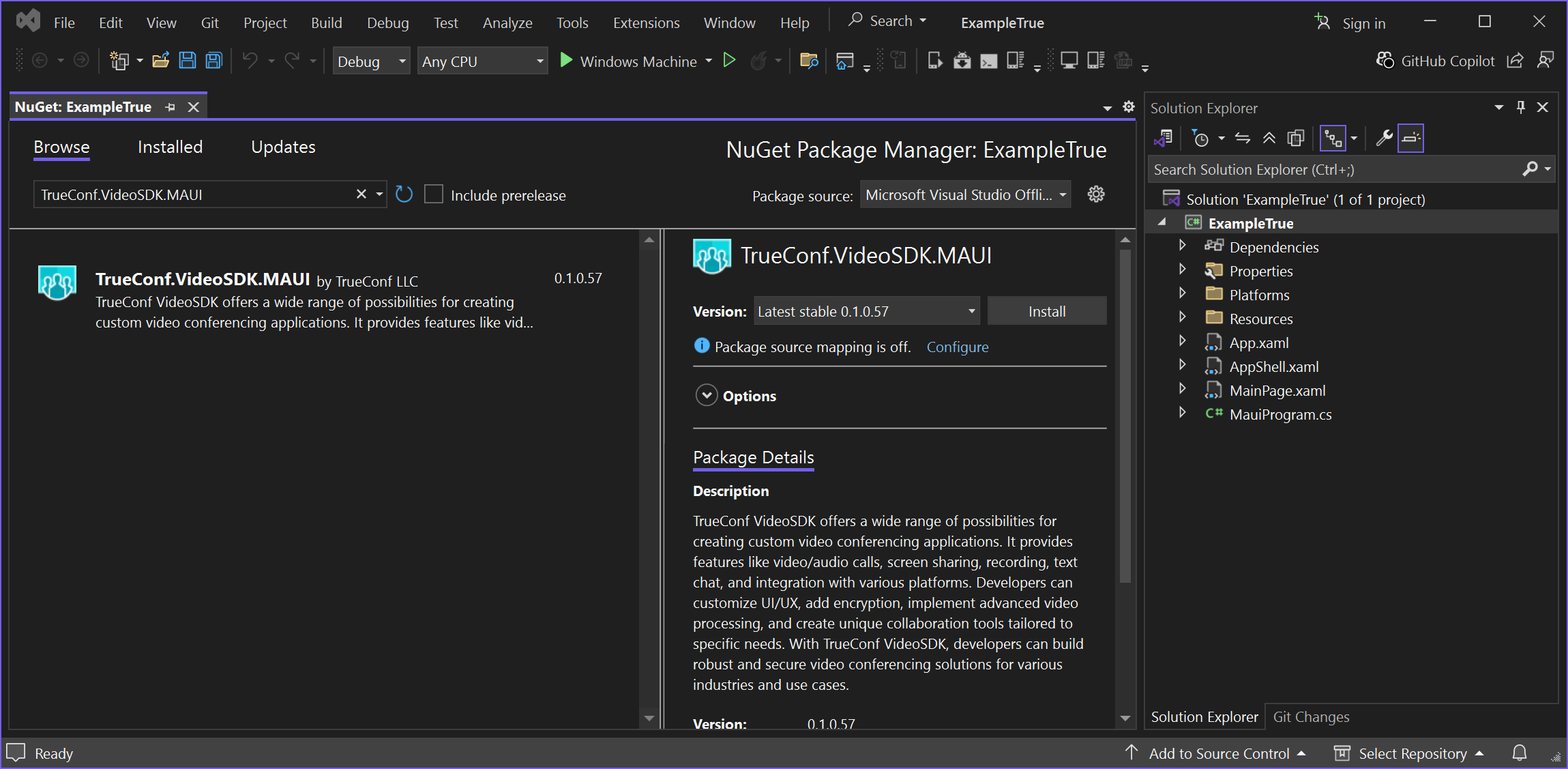Click Collapse All double-chevron icon
The width and height of the screenshot is (1568, 769).
pos(1269,139)
